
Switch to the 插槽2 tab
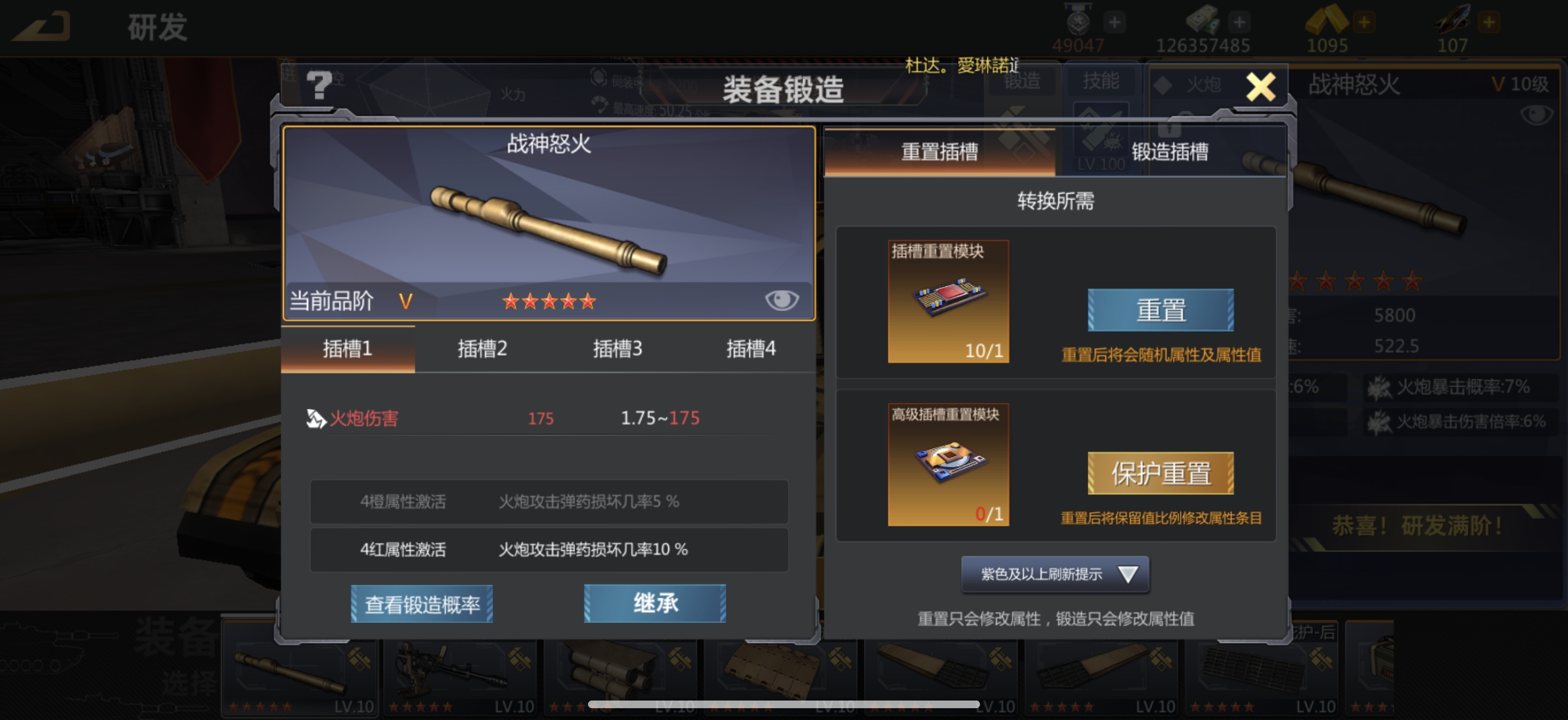click(482, 349)
